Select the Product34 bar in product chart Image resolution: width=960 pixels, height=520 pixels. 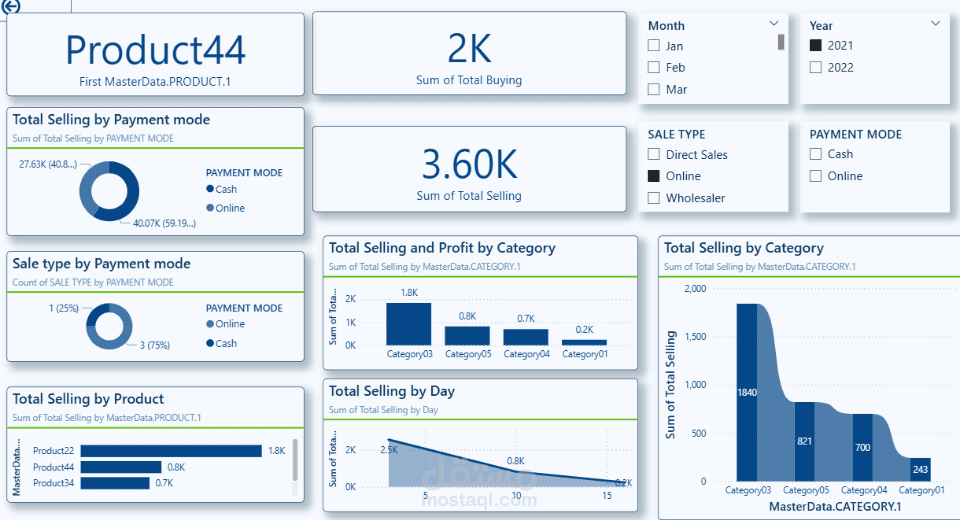pos(115,483)
